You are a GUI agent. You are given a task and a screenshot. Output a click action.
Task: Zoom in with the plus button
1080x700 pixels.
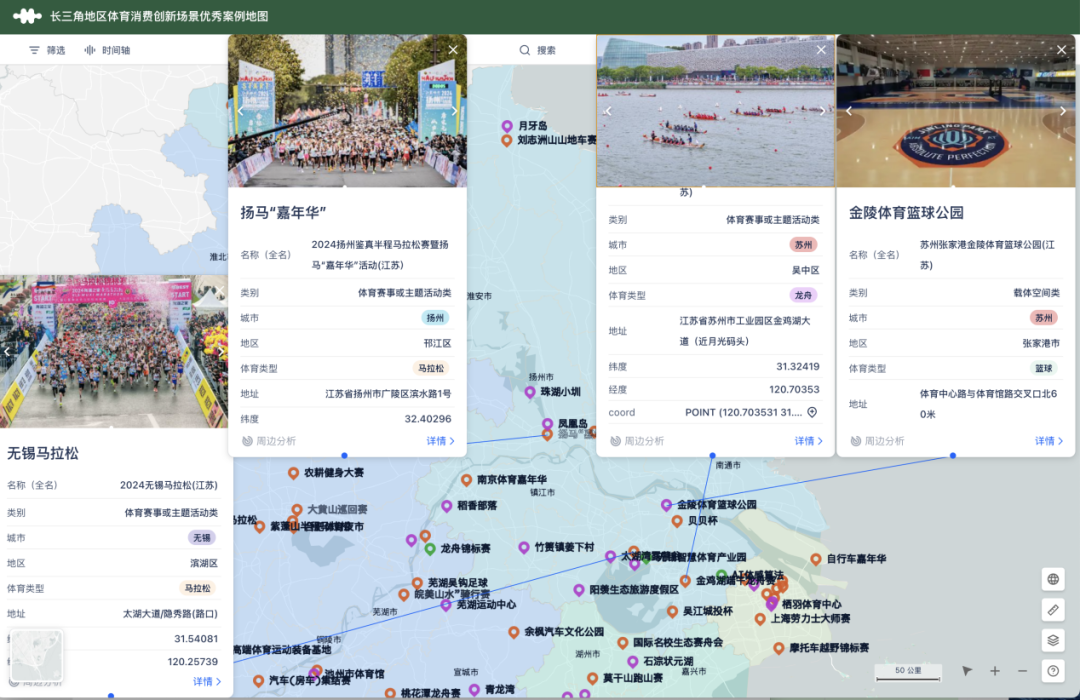(x=995, y=671)
